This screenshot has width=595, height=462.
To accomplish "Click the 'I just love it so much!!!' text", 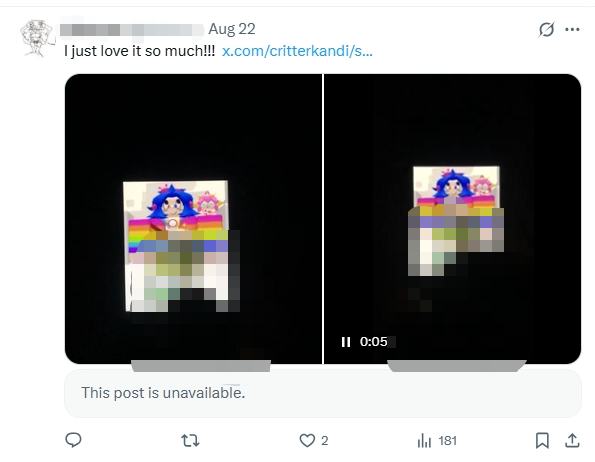I will (139, 51).
